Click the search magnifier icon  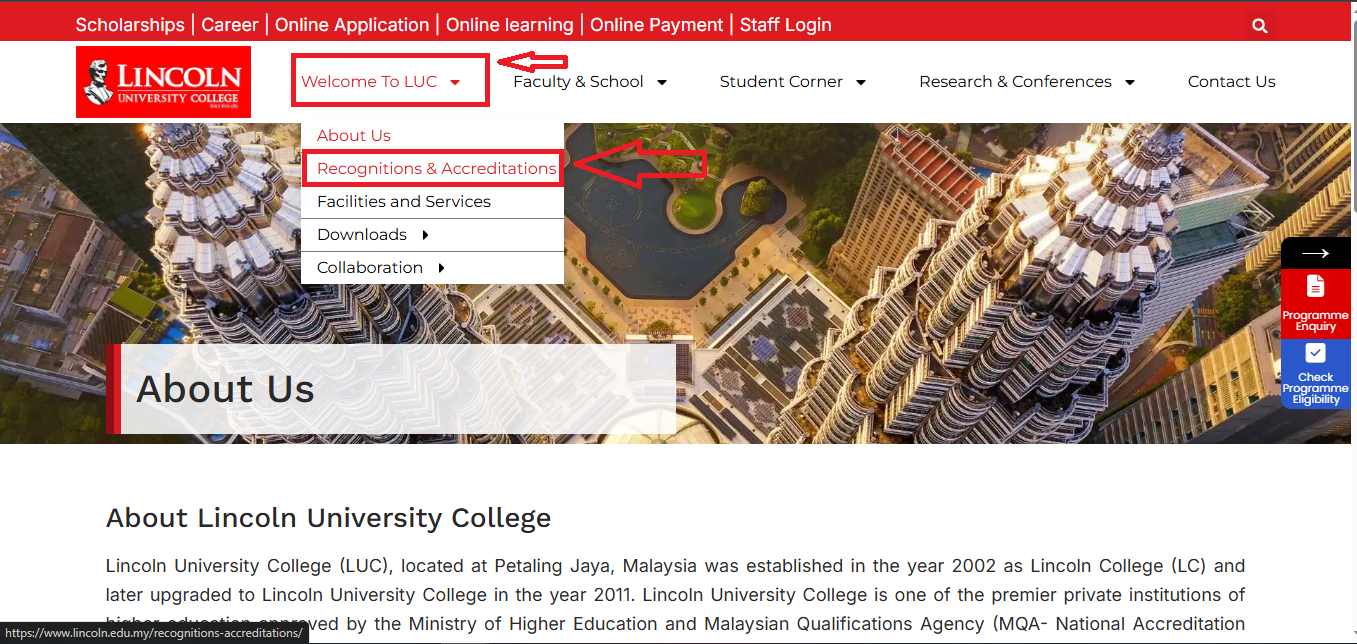tap(1259, 26)
